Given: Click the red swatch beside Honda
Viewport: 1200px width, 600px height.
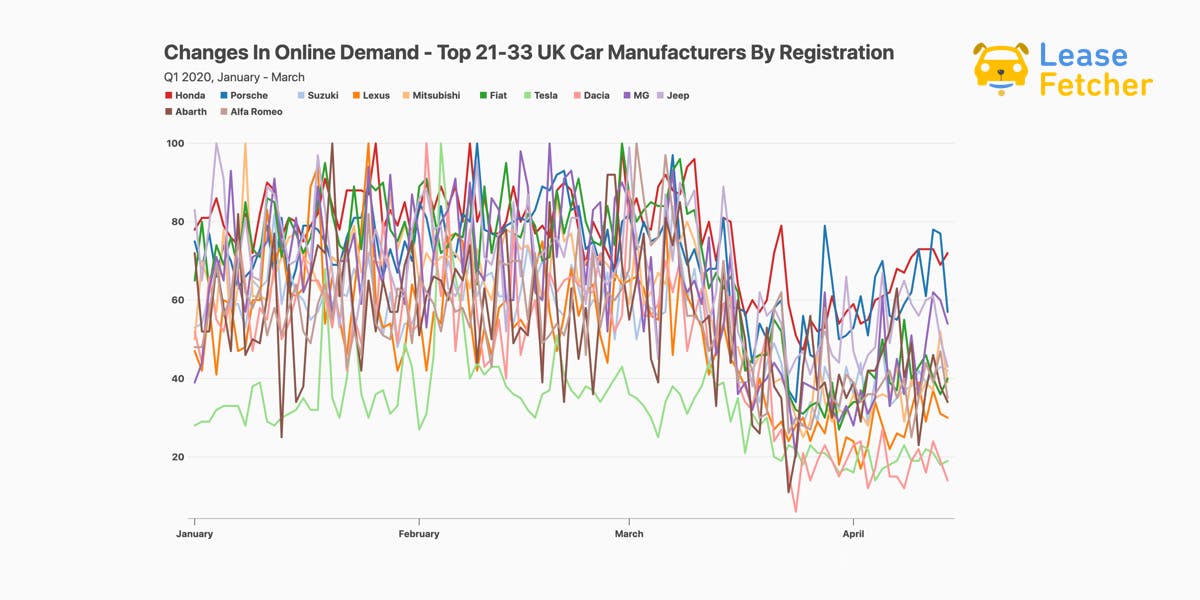Looking at the screenshot, I should (x=168, y=96).
